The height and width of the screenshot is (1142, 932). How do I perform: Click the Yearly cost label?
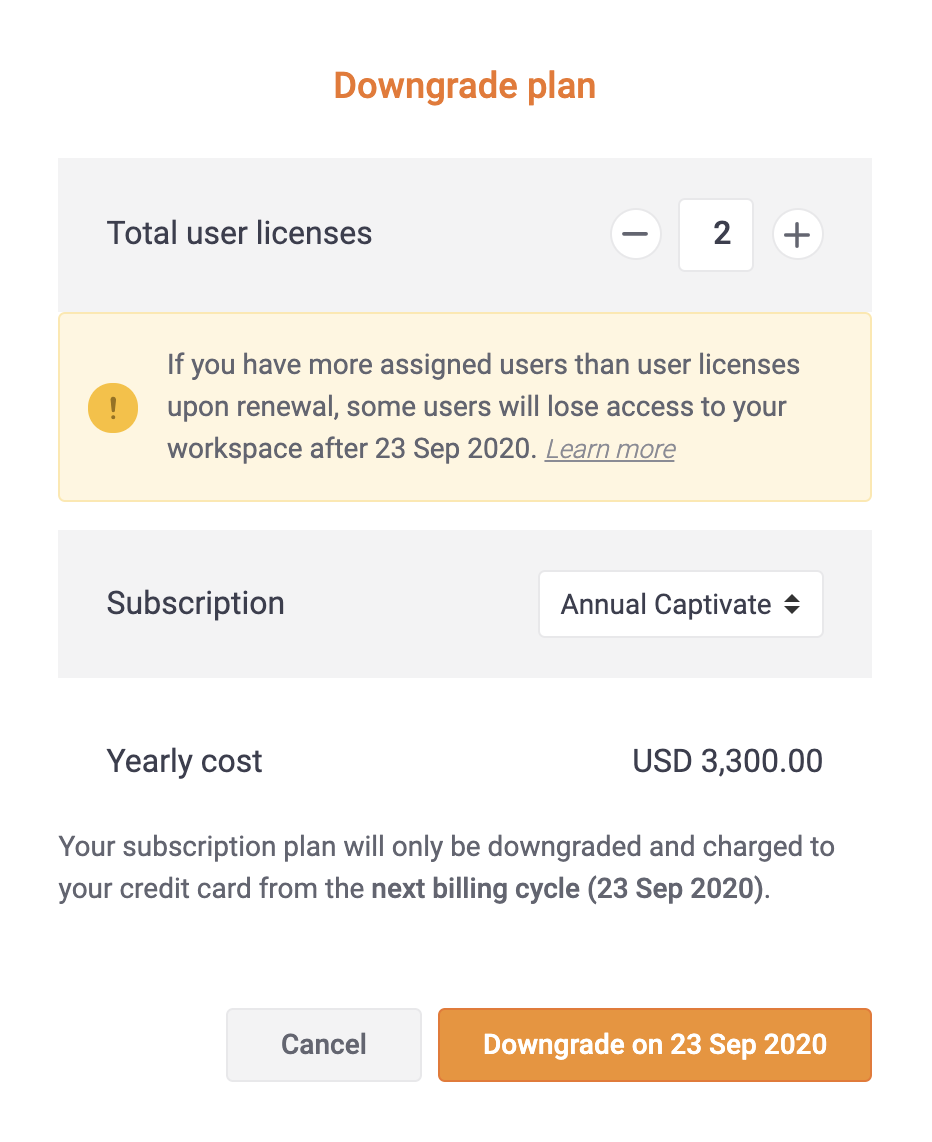(184, 762)
